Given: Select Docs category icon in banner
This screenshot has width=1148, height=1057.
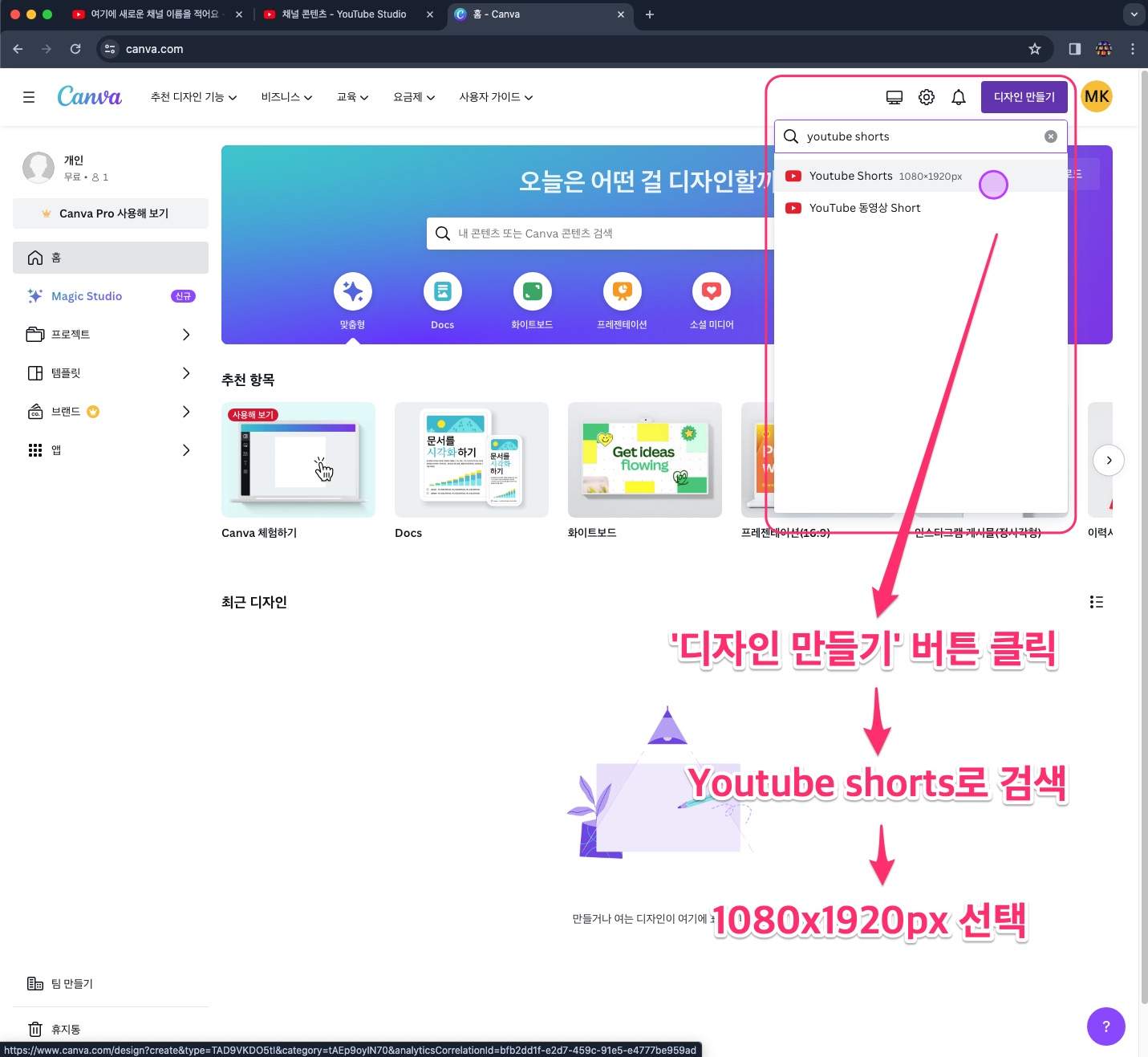Looking at the screenshot, I should [443, 291].
